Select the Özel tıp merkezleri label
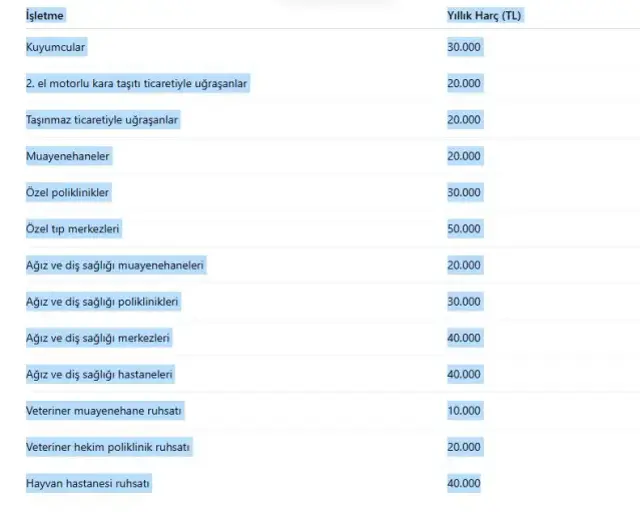Image resolution: width=640 pixels, height=530 pixels. click(x=73, y=229)
